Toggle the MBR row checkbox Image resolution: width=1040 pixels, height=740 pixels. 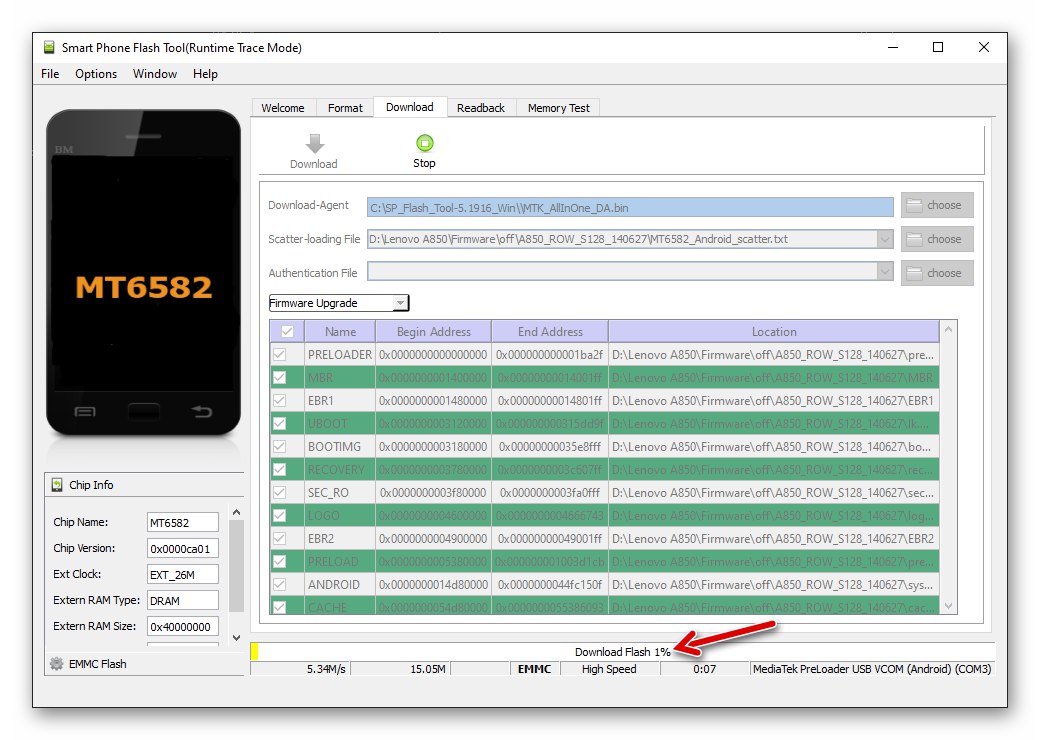coord(279,377)
